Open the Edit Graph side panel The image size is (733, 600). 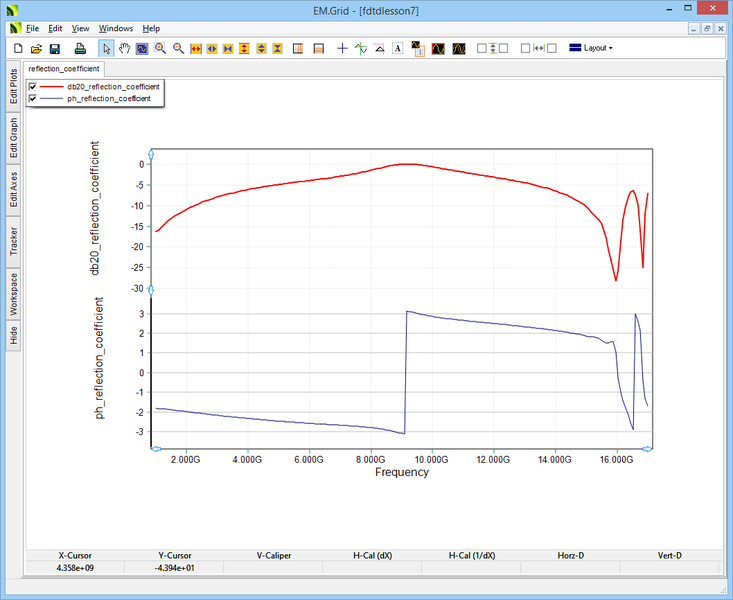click(14, 137)
